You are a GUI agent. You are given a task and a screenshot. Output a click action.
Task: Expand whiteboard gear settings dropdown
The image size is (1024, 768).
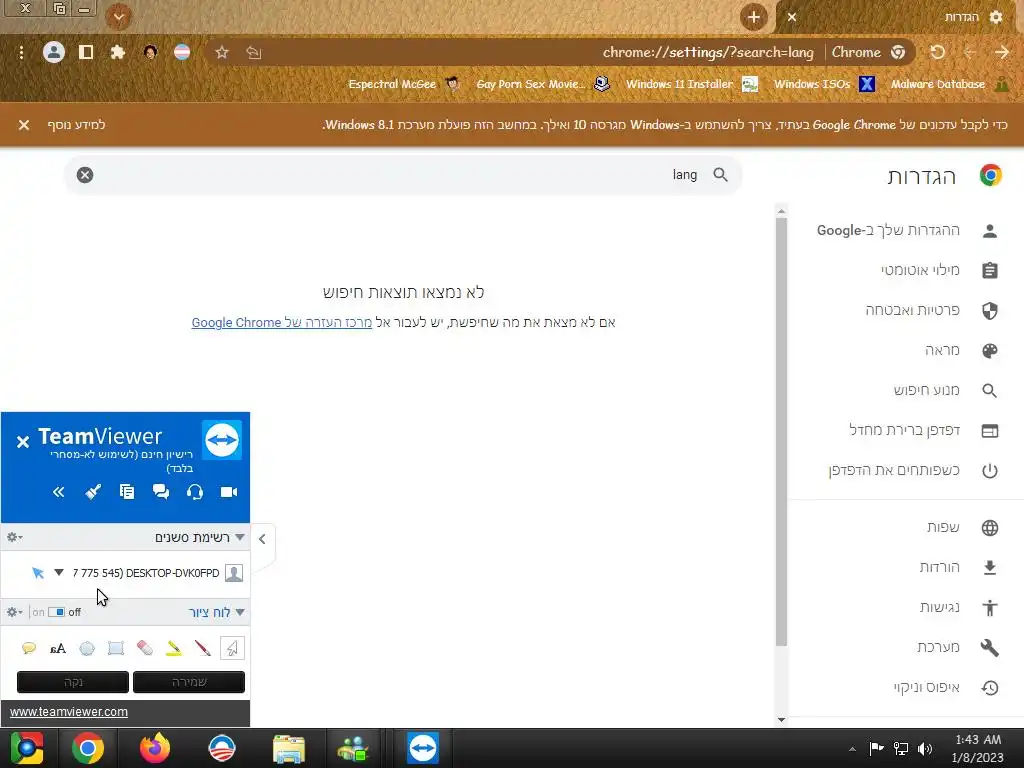(x=14, y=612)
